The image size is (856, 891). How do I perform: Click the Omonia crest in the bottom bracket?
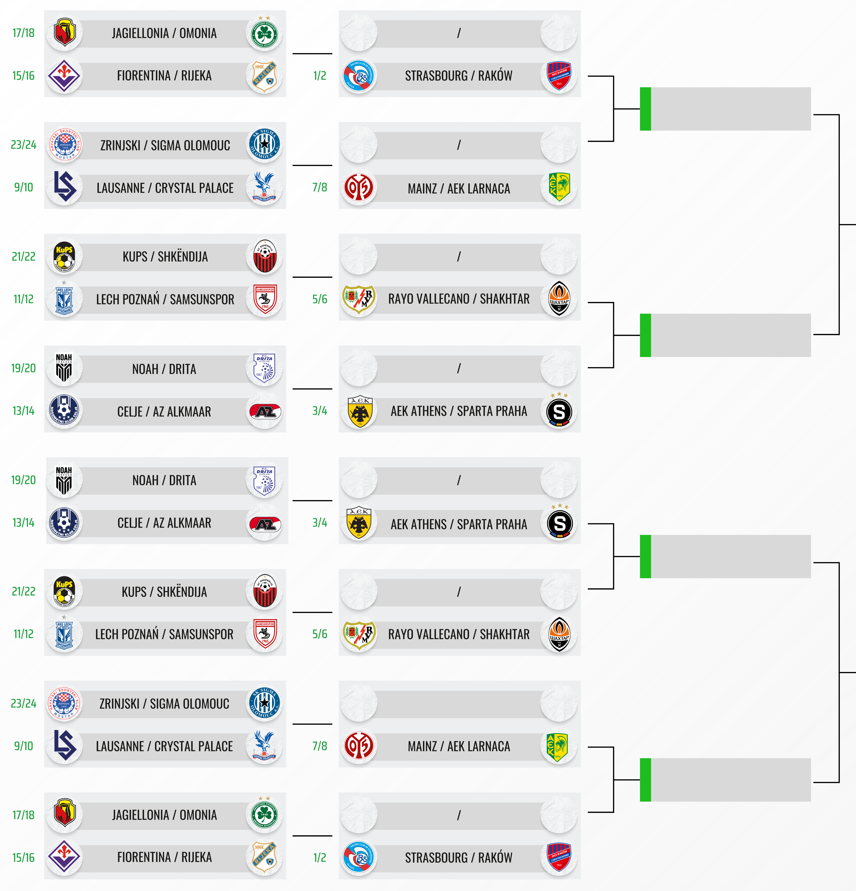point(265,815)
